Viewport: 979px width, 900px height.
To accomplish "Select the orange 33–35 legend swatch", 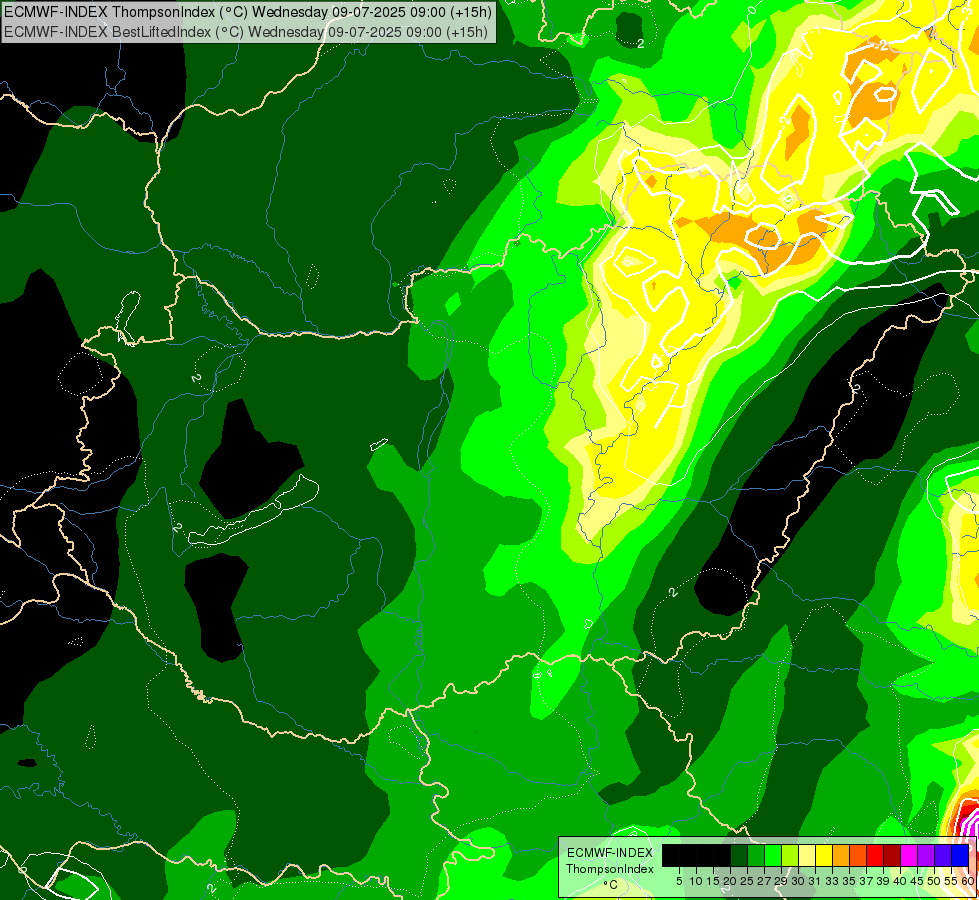I will pos(841,855).
